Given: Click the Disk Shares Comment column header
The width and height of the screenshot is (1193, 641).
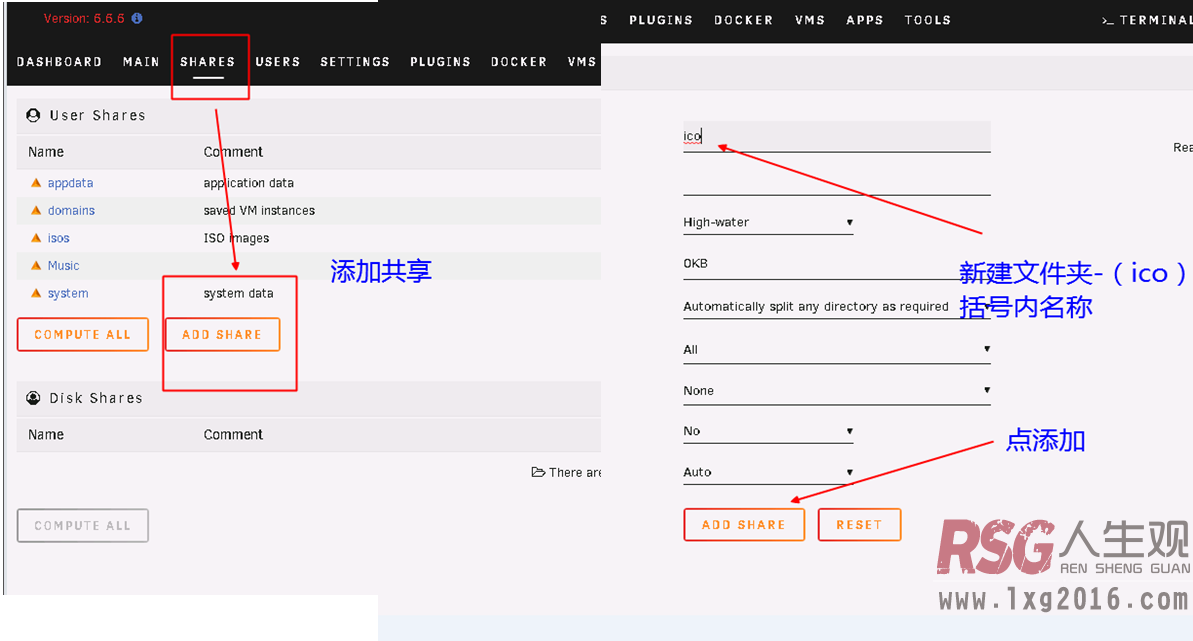Looking at the screenshot, I should tap(233, 434).
